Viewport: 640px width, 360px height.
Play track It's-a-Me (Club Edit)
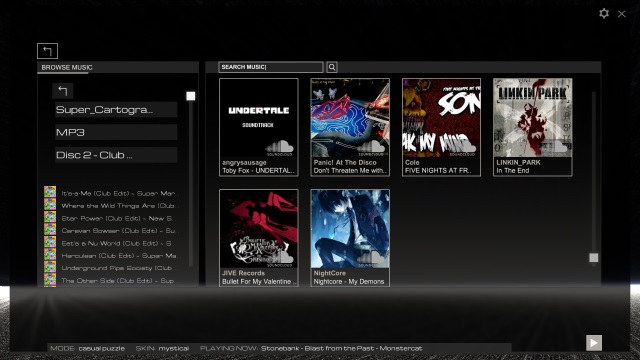click(118, 193)
